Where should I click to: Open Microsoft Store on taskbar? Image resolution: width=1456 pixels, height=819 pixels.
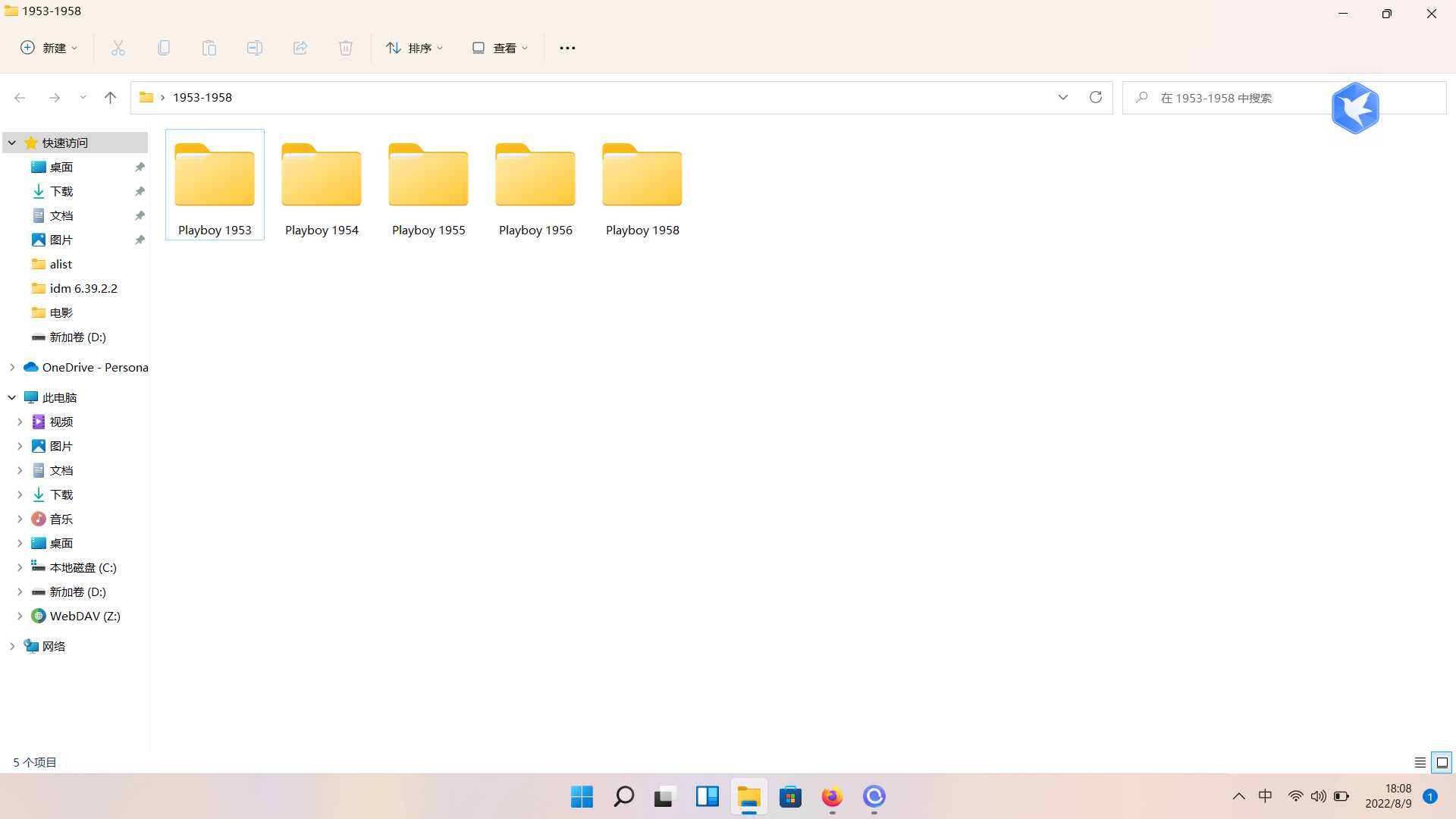click(x=791, y=796)
